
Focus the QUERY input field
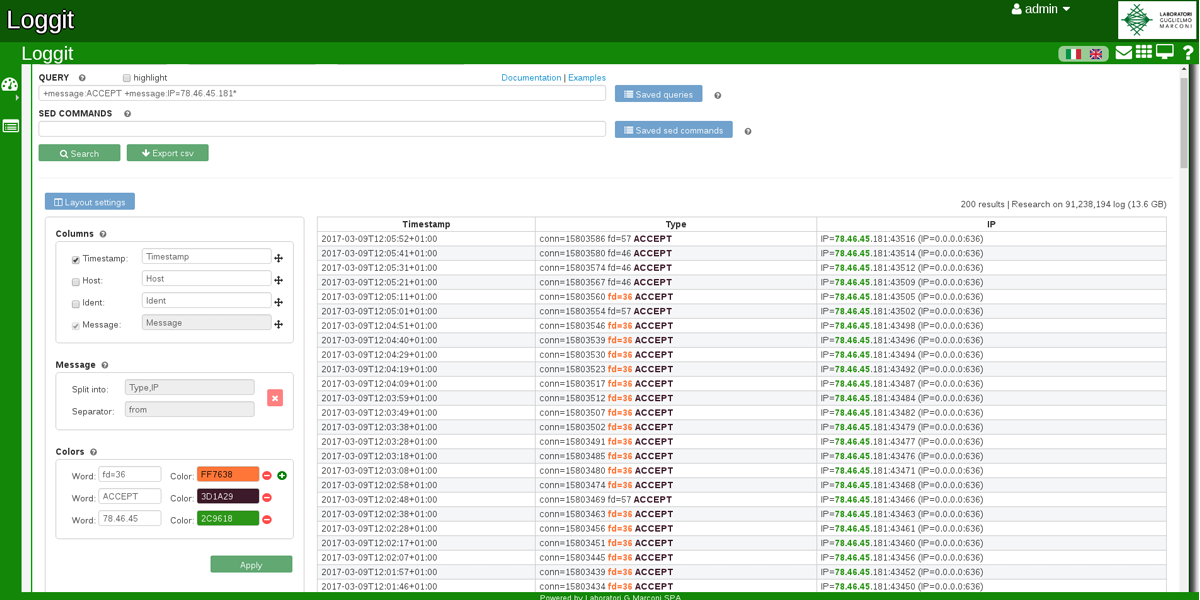tap(322, 93)
